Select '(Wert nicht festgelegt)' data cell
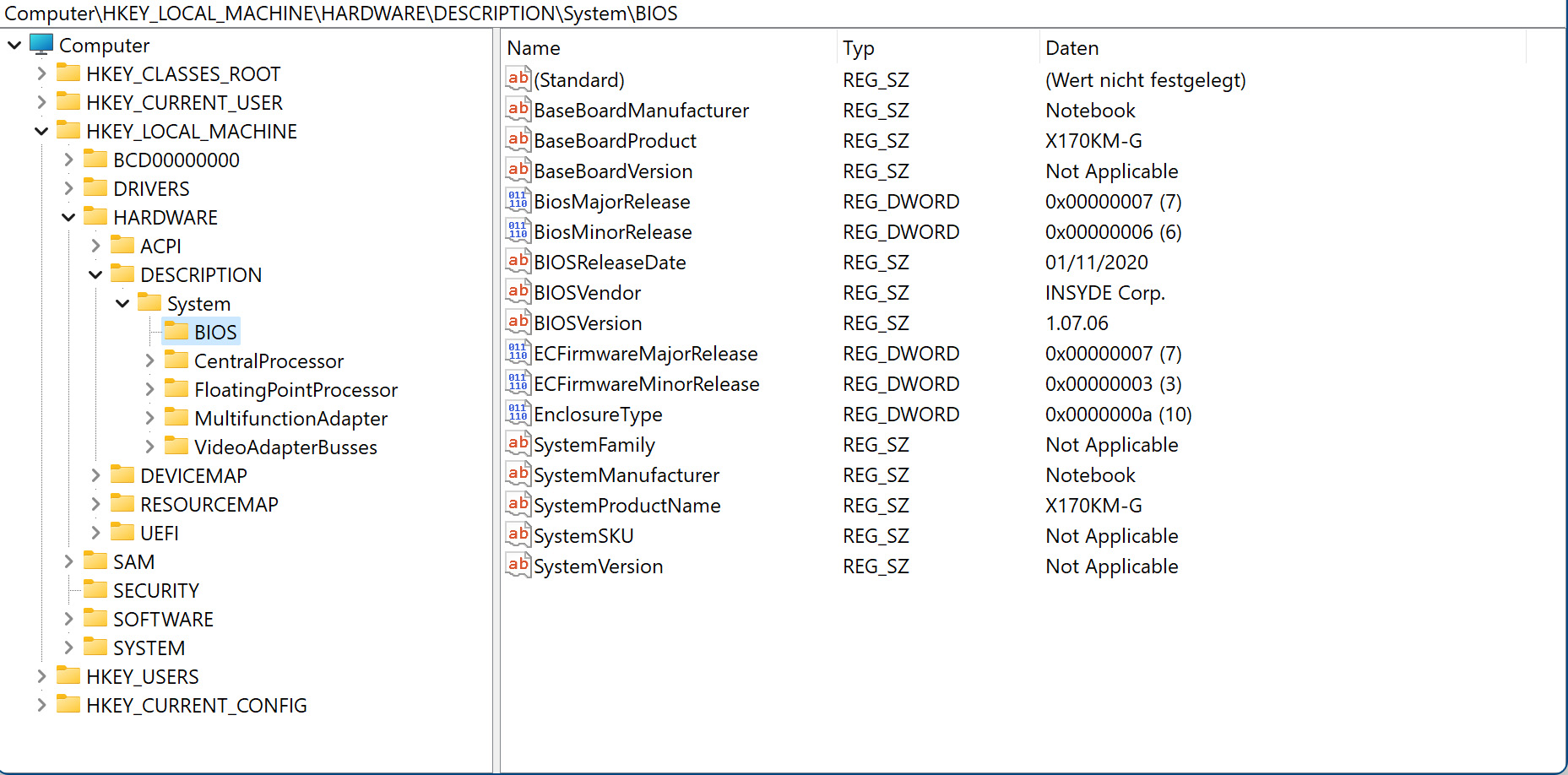The height and width of the screenshot is (775, 1568). pyautogui.click(x=1145, y=80)
